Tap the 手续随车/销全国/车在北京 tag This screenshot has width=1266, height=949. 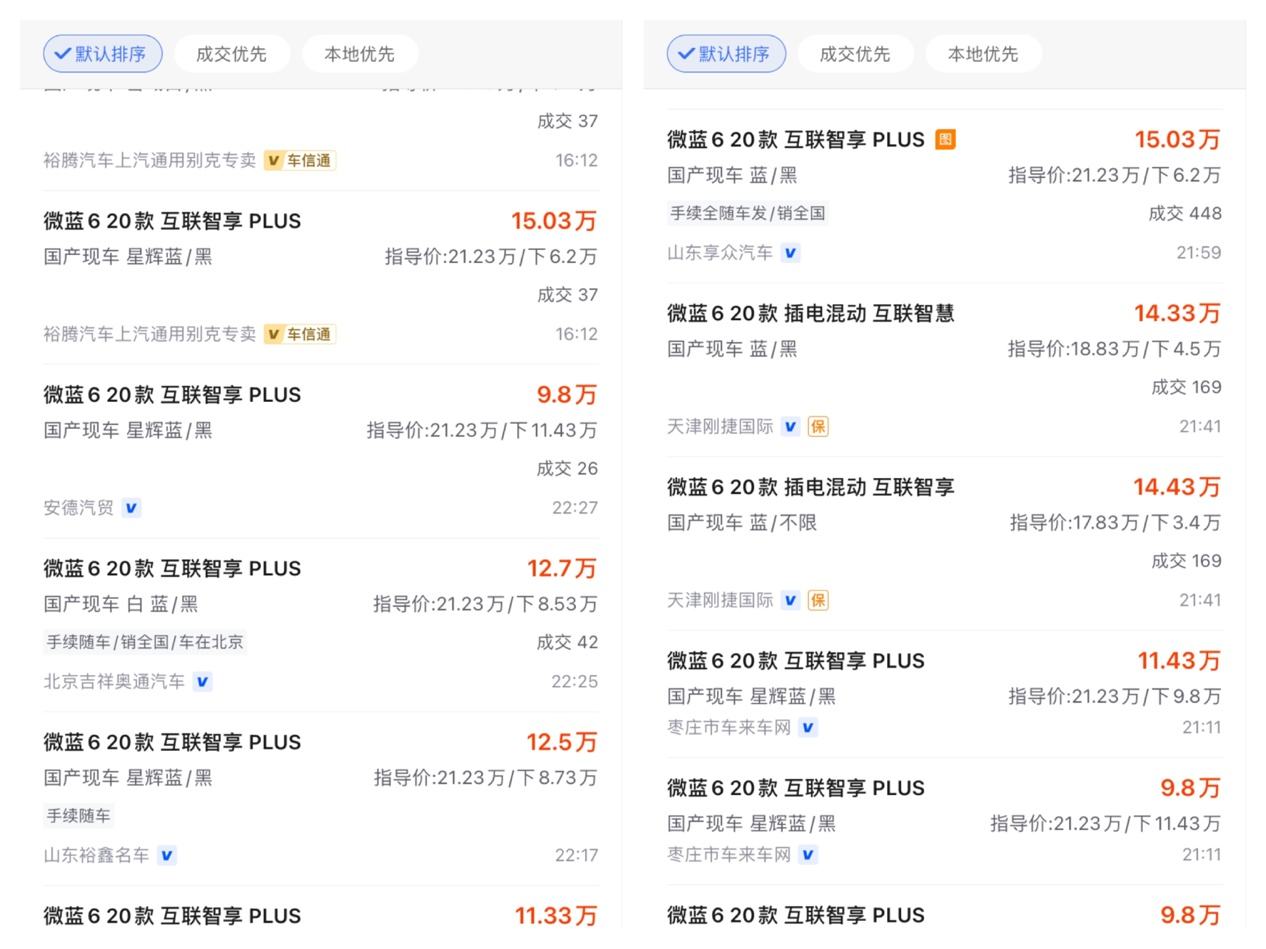tap(145, 643)
